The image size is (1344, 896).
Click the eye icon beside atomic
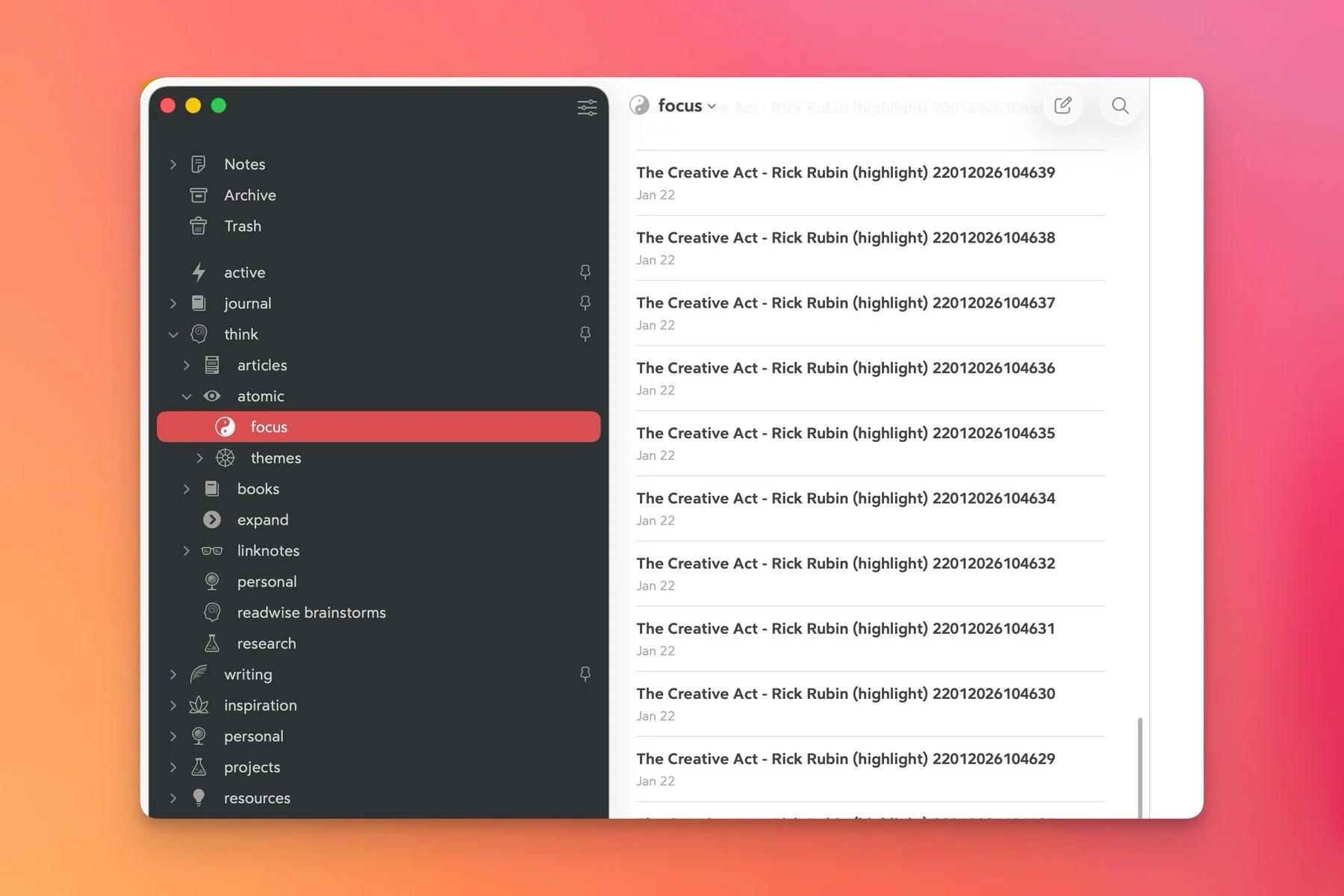(x=212, y=396)
